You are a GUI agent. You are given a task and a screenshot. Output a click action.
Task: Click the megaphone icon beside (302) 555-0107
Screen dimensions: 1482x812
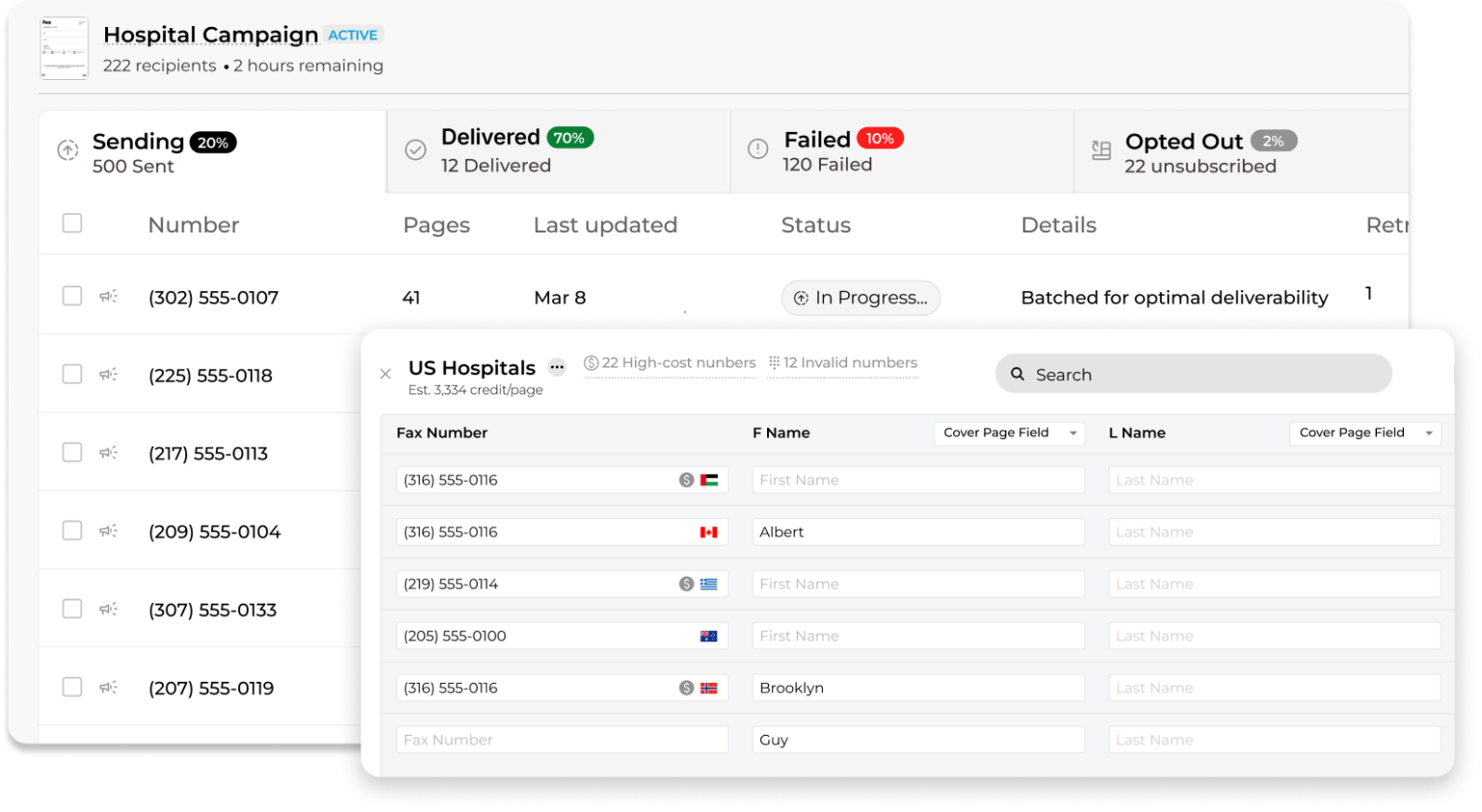[109, 297]
